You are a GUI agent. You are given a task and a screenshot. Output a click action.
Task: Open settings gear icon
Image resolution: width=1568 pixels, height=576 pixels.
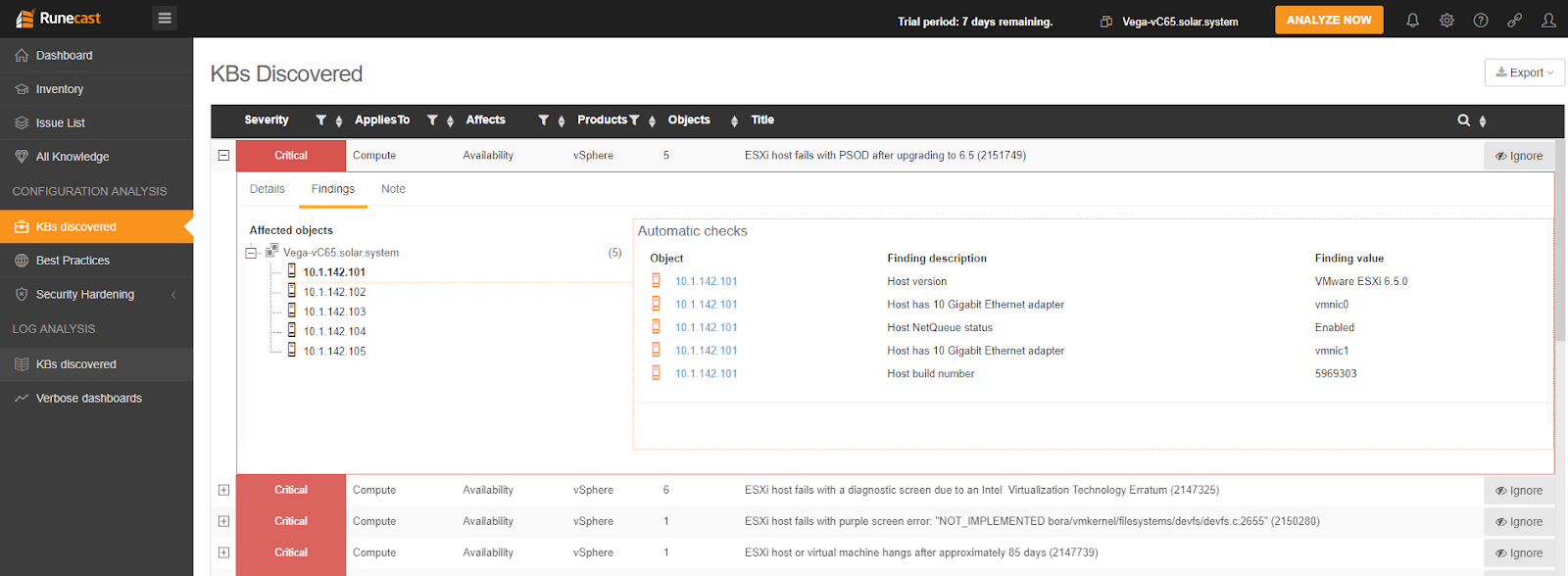1446,20
